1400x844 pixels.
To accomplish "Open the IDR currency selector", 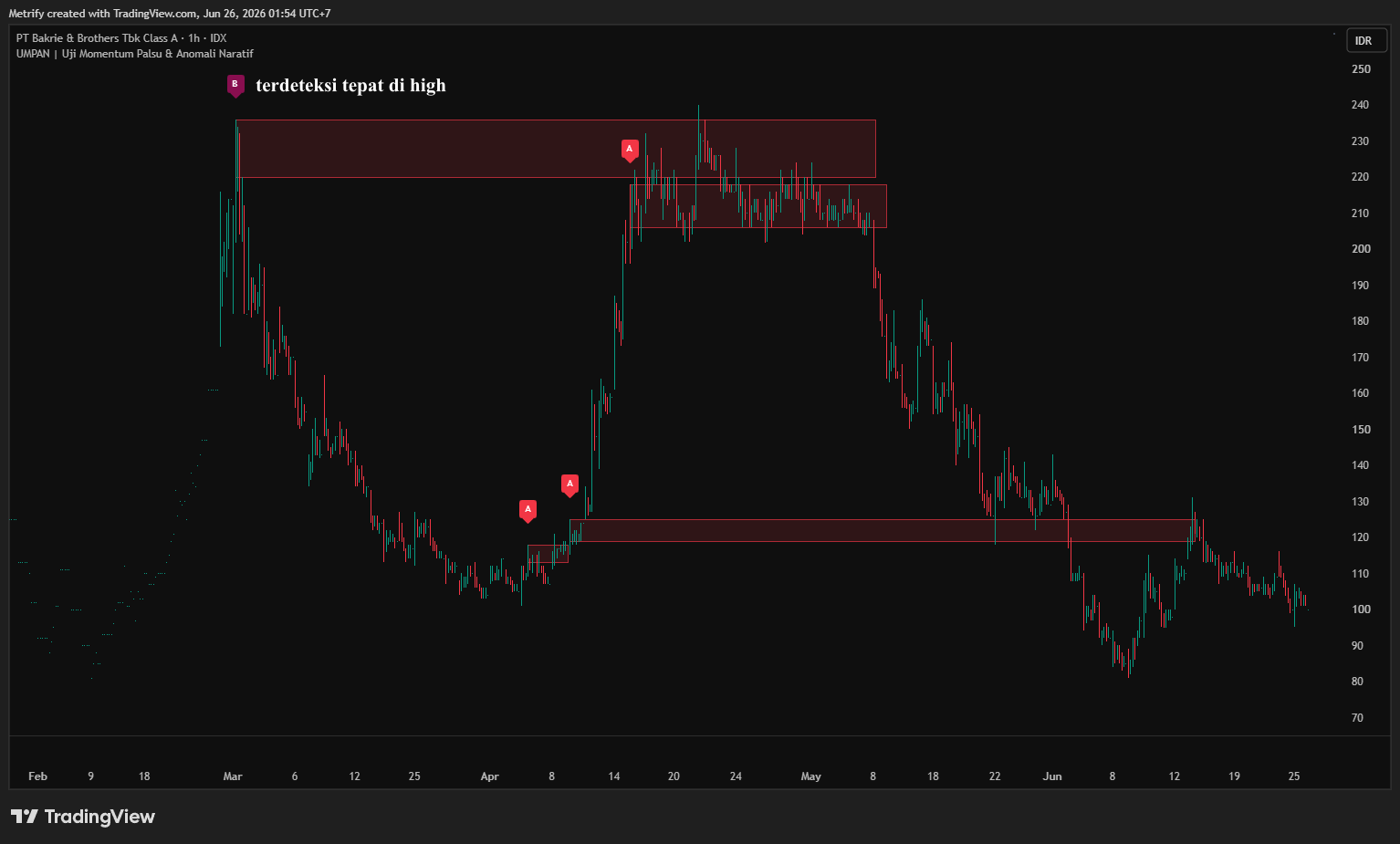I will point(1366,40).
